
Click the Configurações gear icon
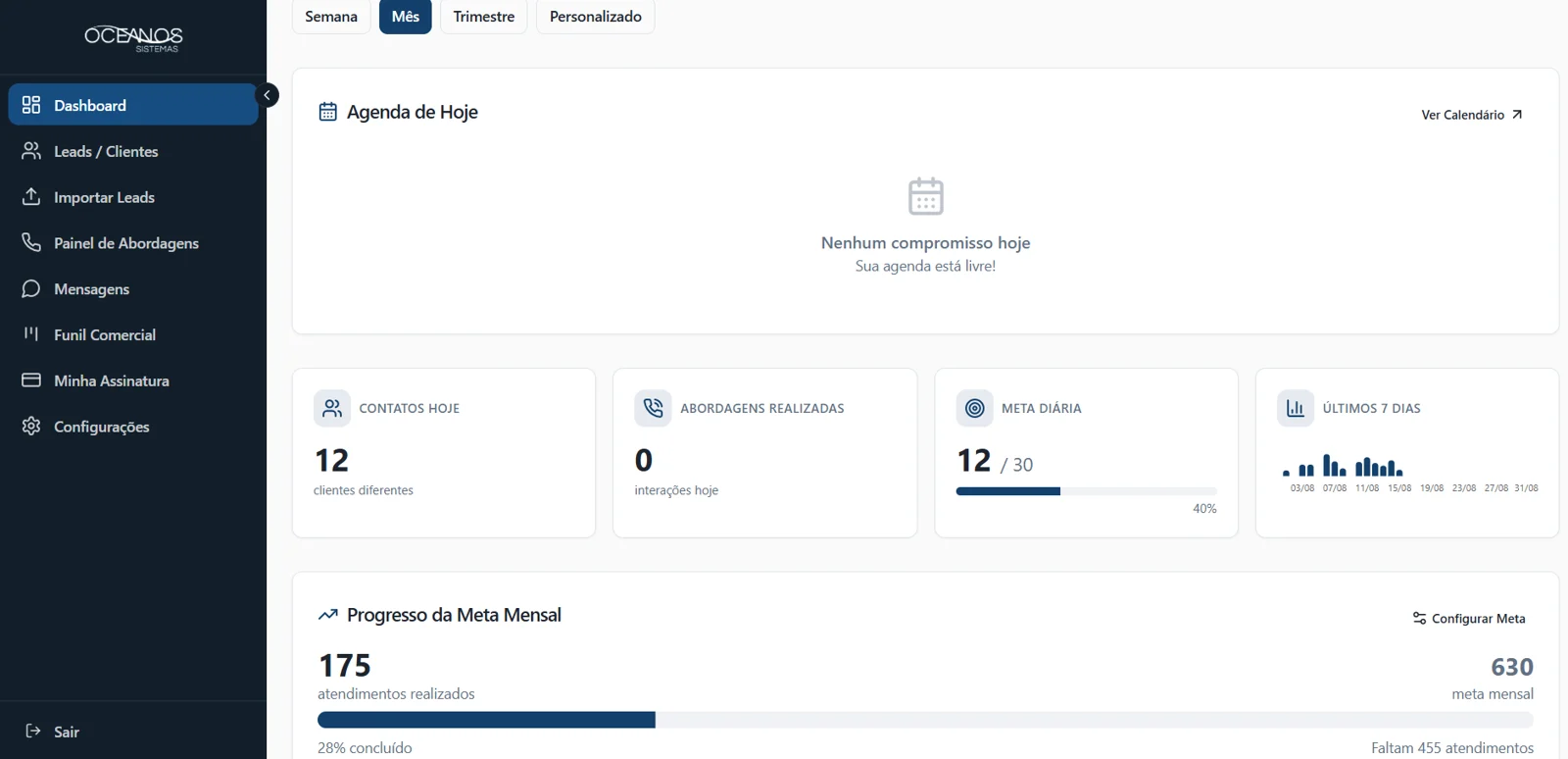31,427
